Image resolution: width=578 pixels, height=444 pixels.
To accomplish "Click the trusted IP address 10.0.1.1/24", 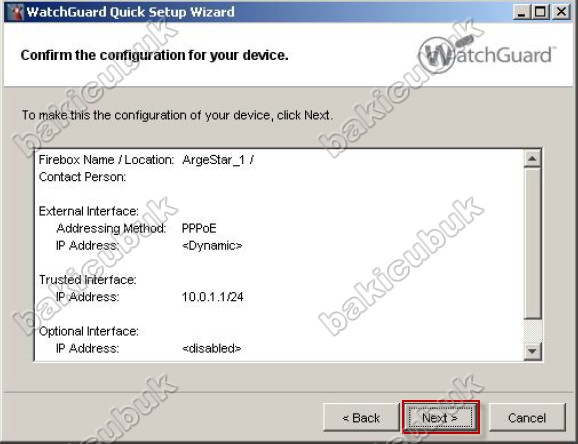I will coord(213,297).
